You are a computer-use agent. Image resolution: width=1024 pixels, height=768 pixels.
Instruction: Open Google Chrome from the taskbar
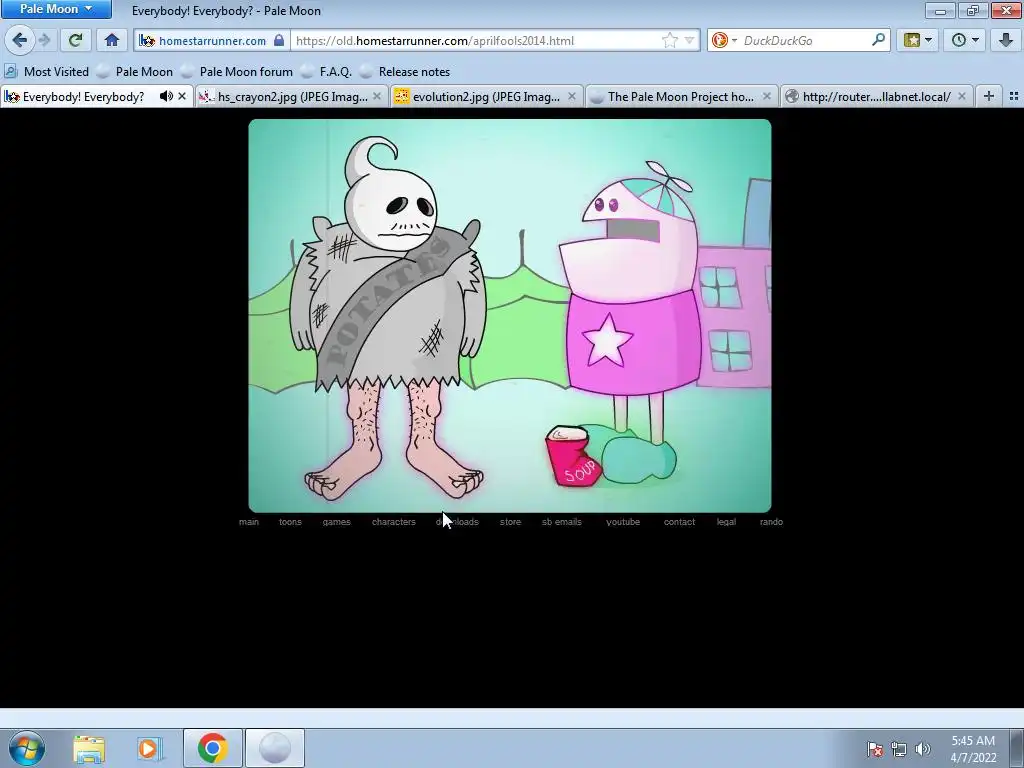click(x=212, y=748)
